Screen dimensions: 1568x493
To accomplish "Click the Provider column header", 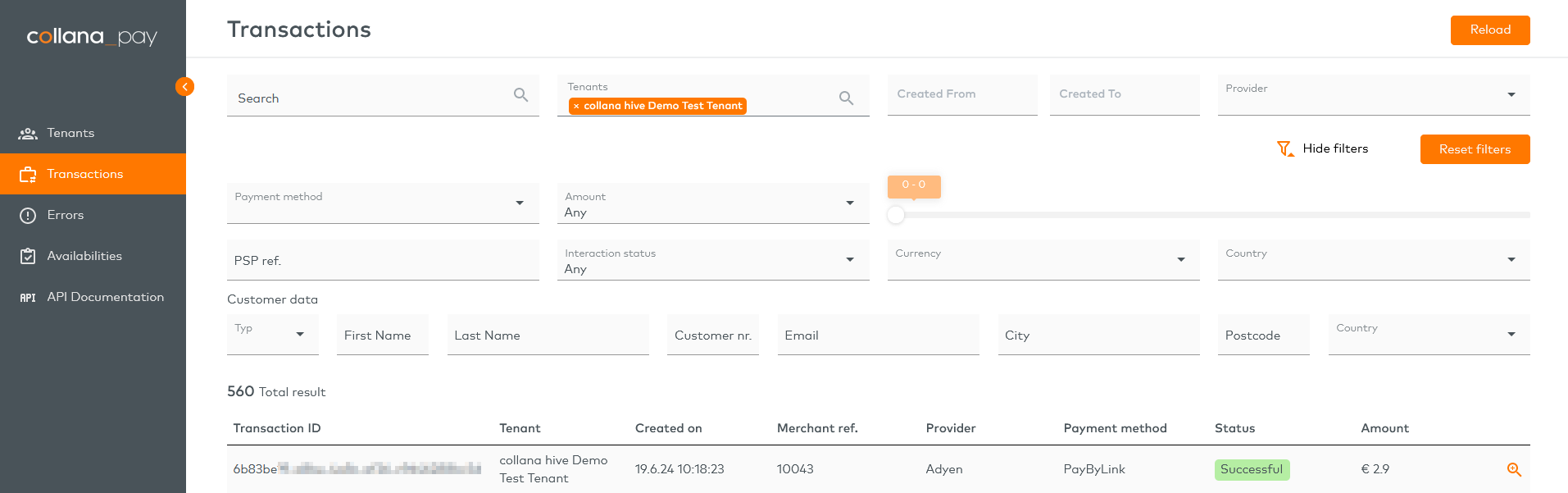I will point(951,428).
